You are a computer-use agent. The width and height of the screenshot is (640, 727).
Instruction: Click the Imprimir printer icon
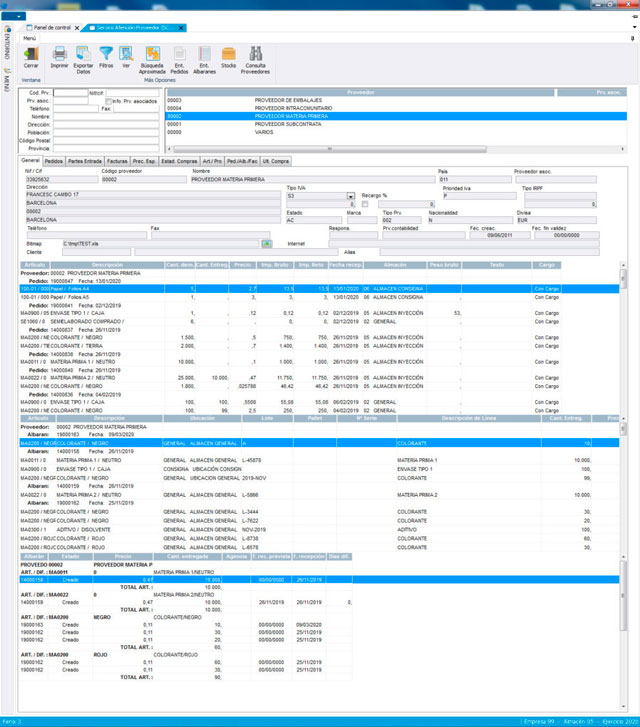coord(60,56)
